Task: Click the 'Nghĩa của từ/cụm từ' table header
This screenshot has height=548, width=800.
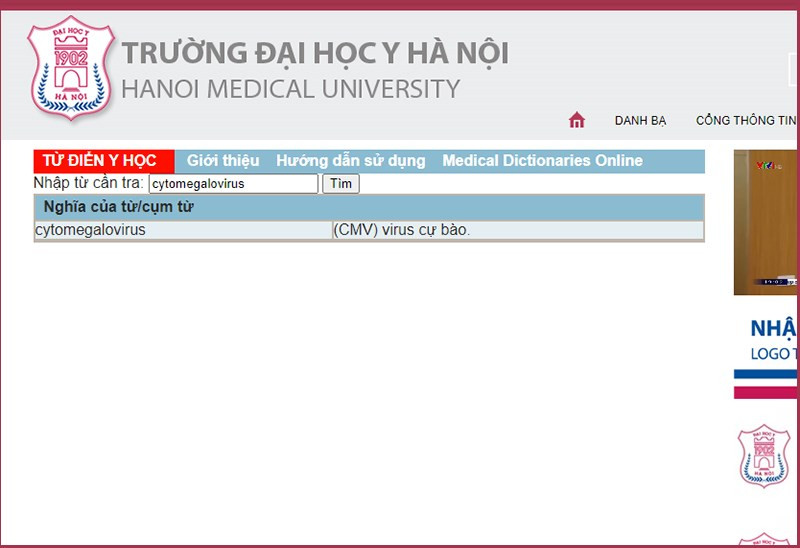Action: 369,207
